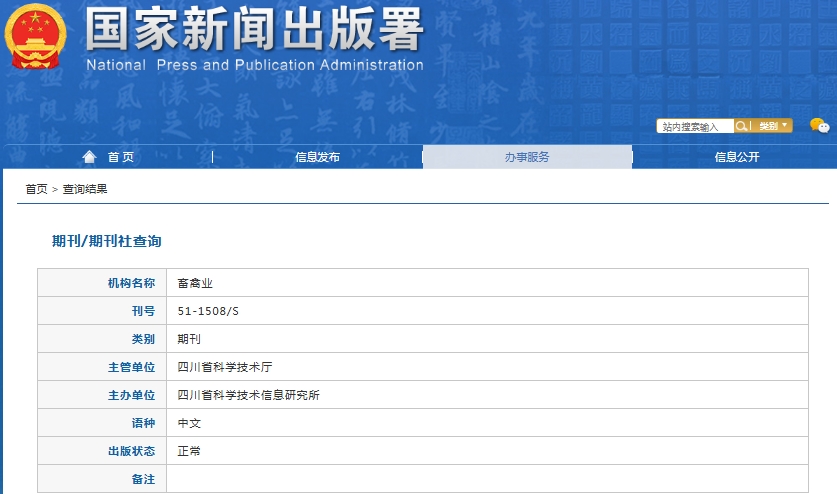Click the national emblem logo
Viewport: 837px width, 494px height.
point(38,37)
